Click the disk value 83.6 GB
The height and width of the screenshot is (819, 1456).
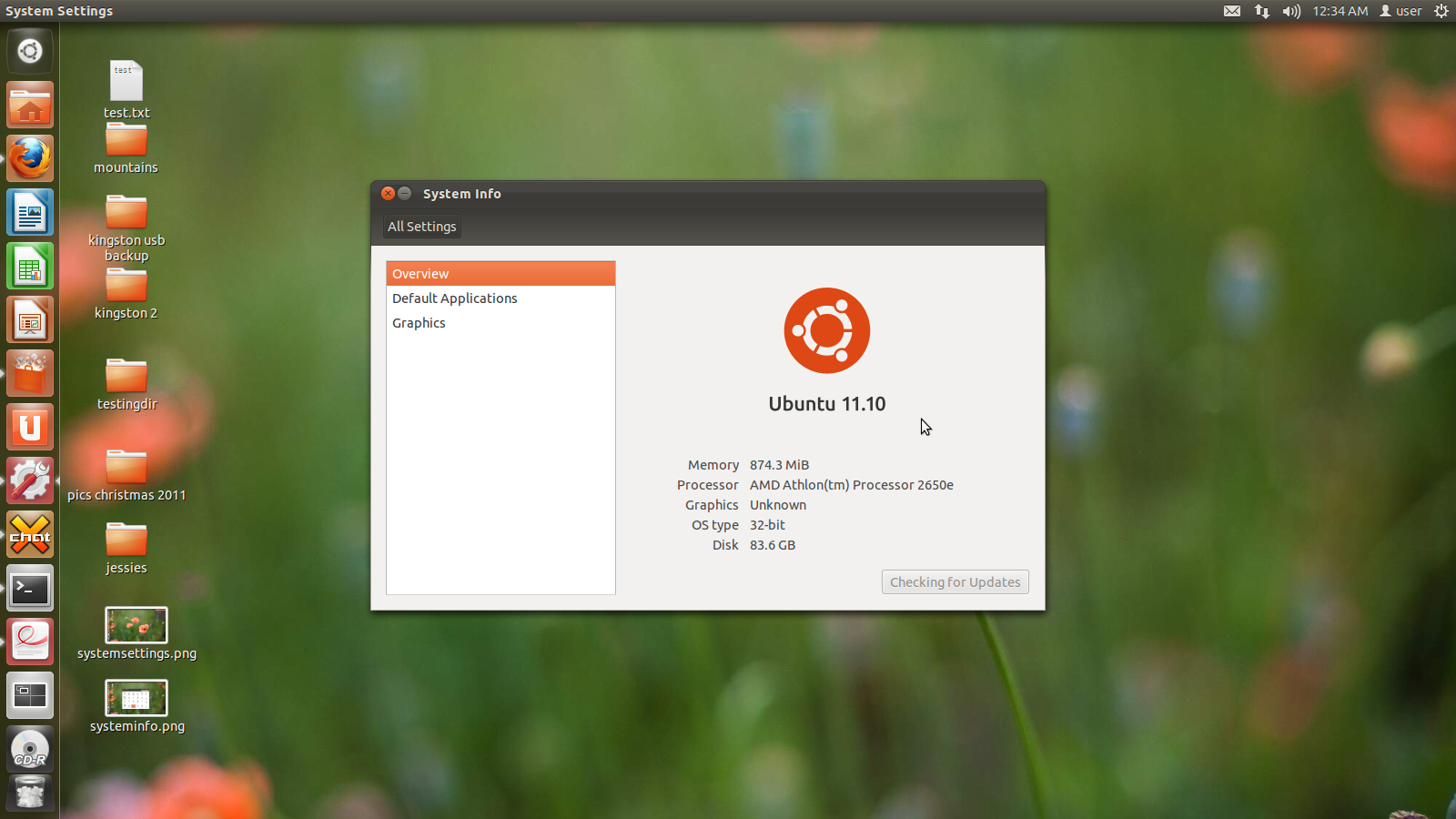tap(773, 545)
